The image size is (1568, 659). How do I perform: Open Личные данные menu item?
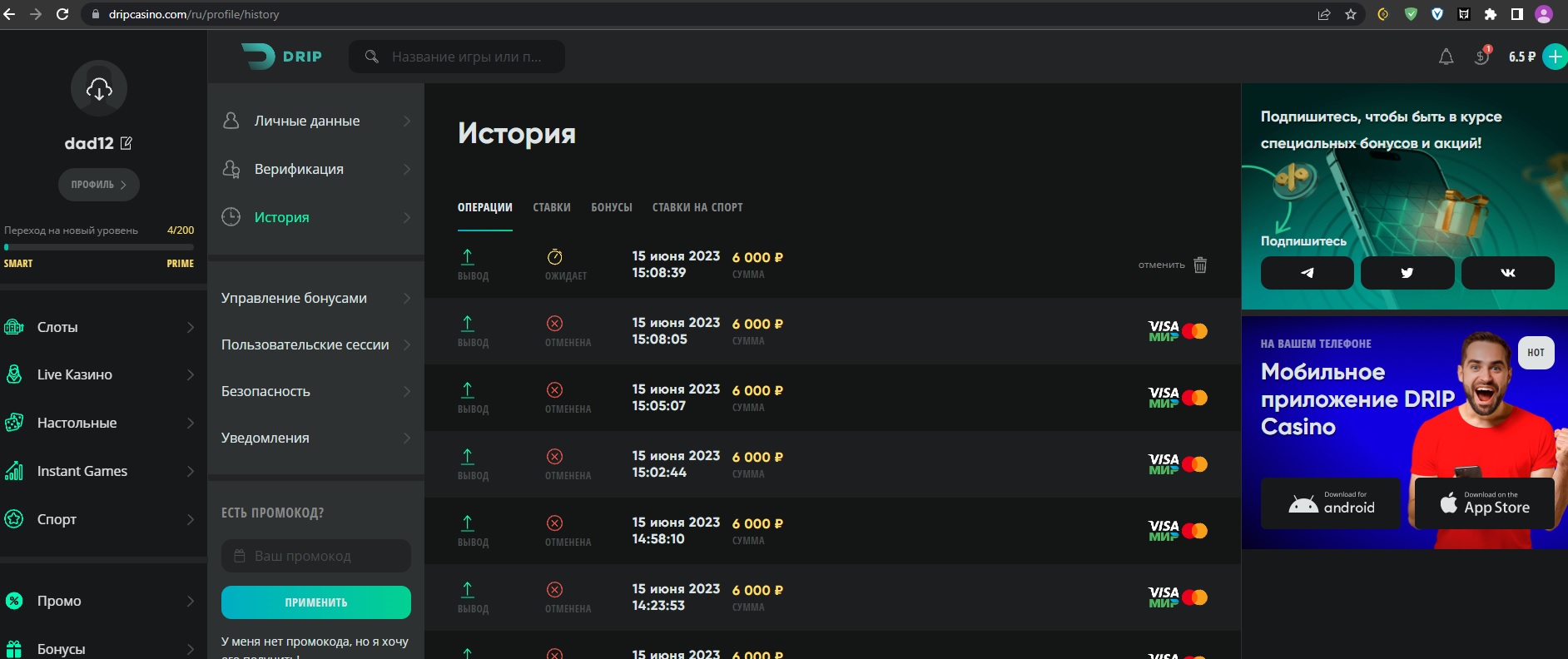pyautogui.click(x=316, y=121)
